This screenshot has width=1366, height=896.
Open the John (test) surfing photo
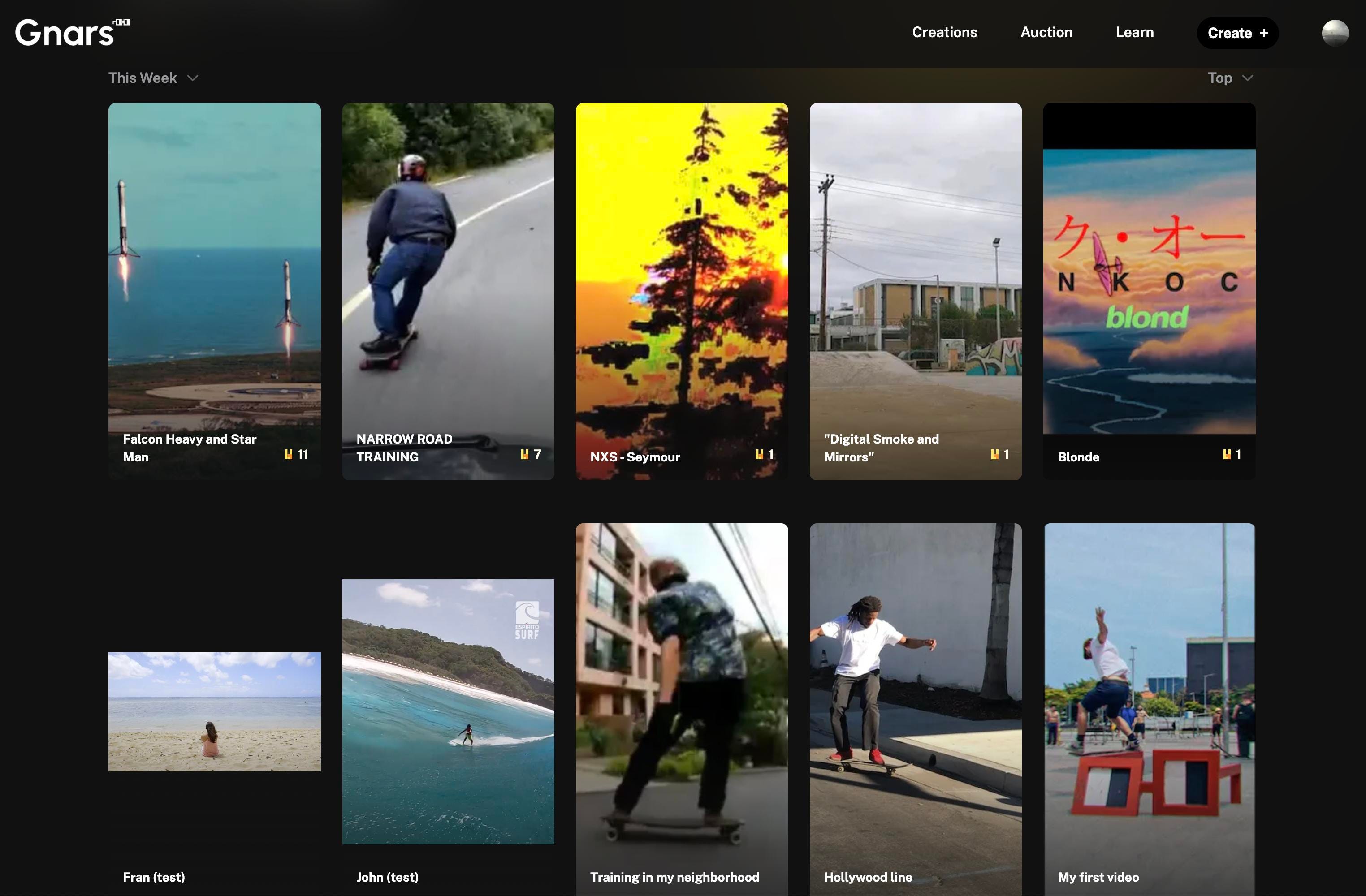point(448,711)
